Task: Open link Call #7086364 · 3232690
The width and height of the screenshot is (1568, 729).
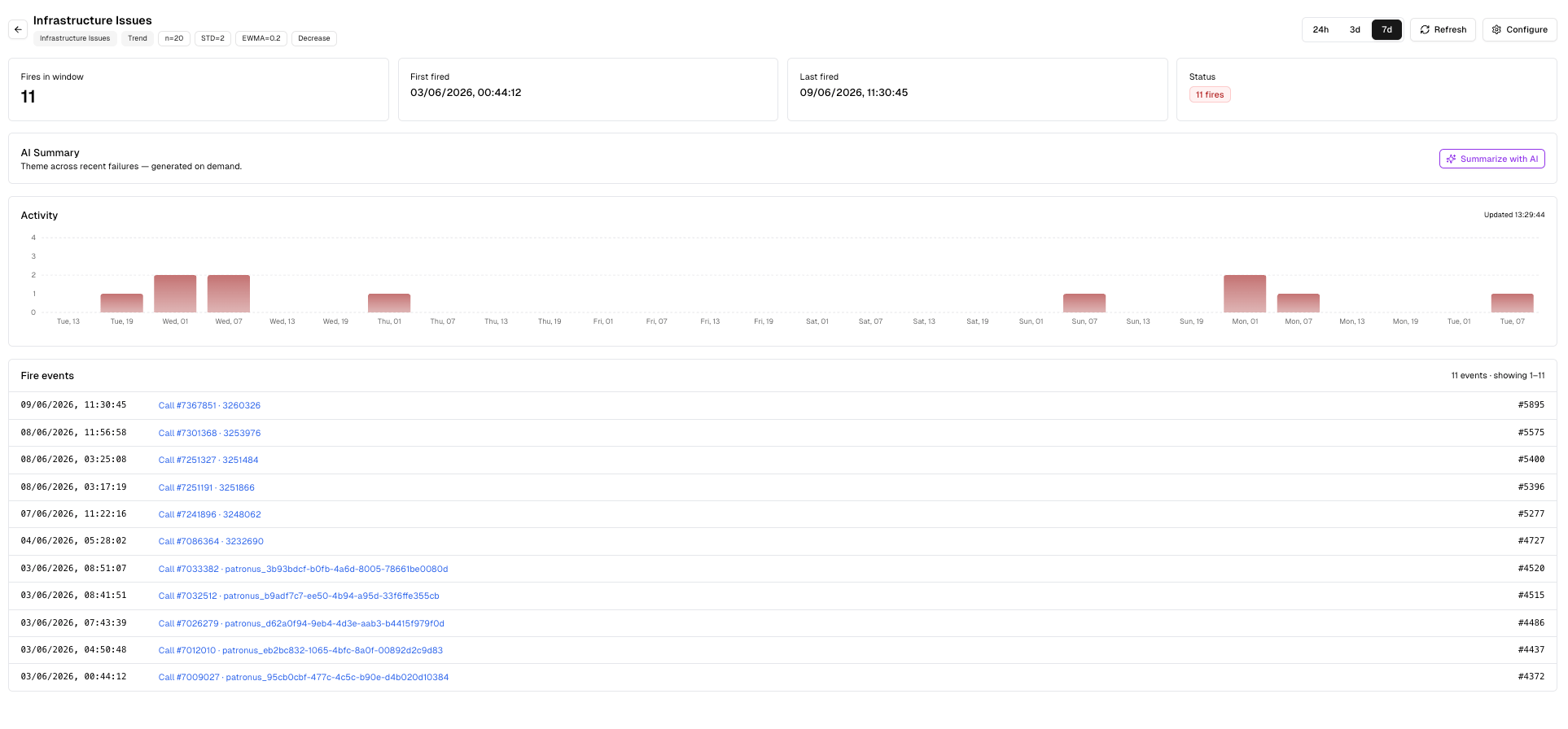Action: click(211, 542)
